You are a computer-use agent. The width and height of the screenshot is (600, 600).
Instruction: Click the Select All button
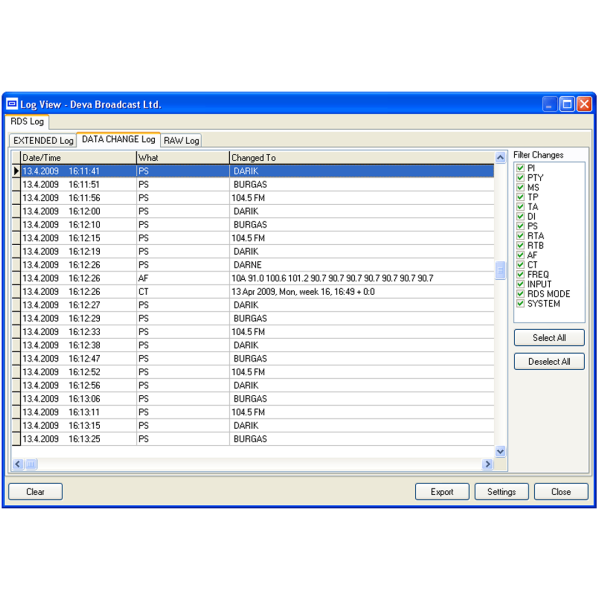point(549,338)
